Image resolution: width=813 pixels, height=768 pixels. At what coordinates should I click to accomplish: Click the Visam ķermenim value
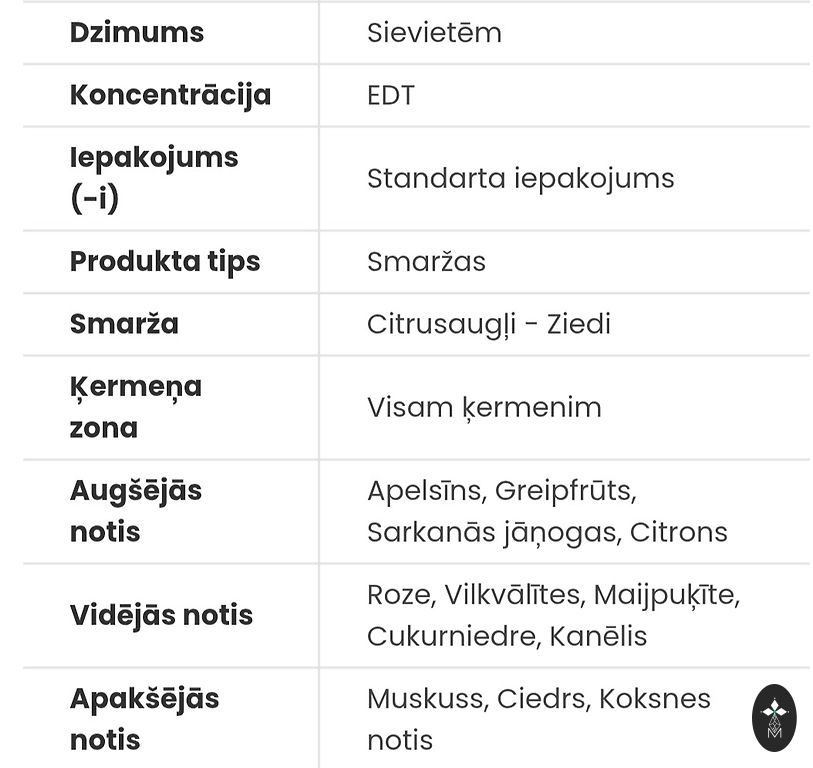point(484,407)
